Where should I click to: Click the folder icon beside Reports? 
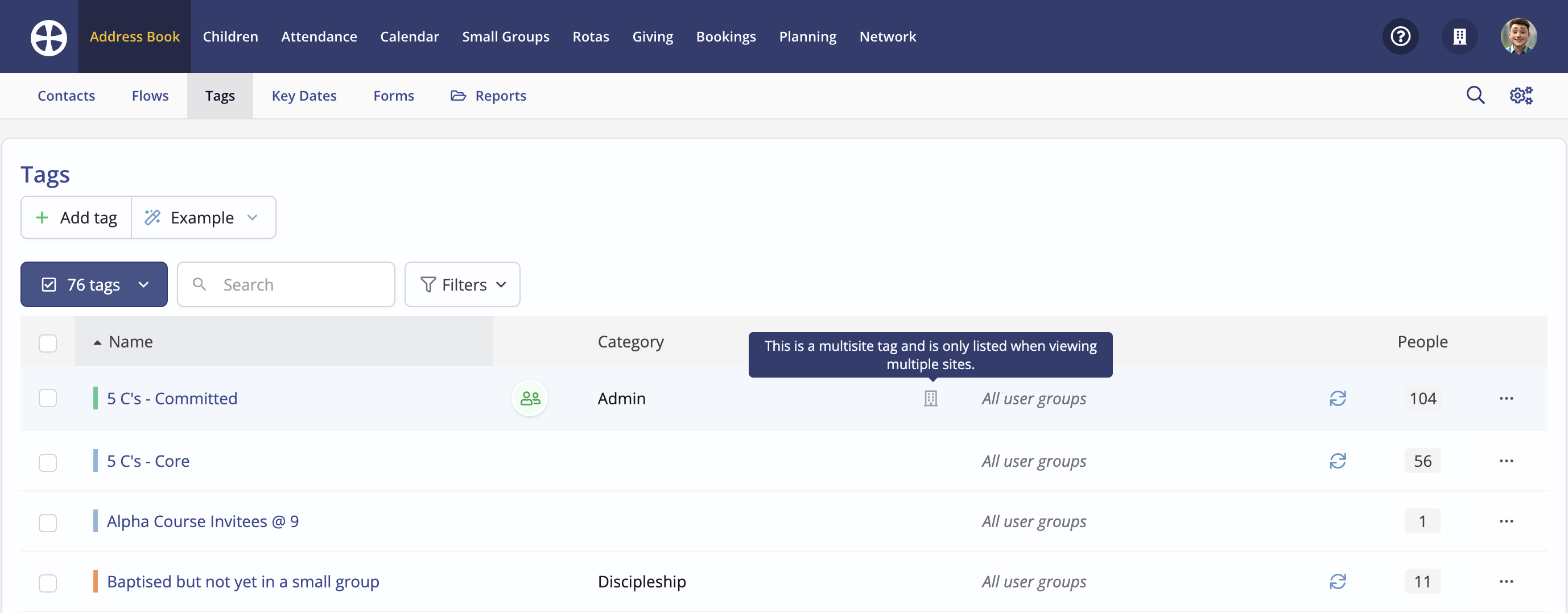tap(459, 96)
